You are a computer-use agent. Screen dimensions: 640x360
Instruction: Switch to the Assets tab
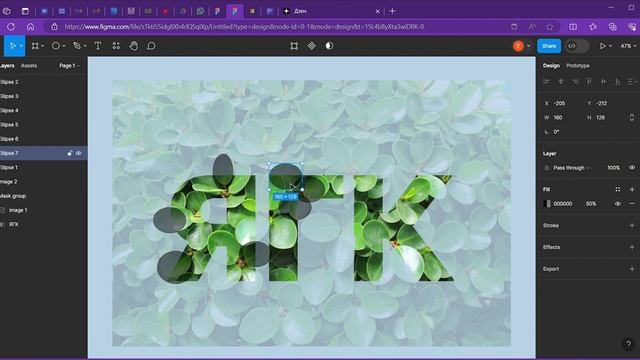[29, 66]
